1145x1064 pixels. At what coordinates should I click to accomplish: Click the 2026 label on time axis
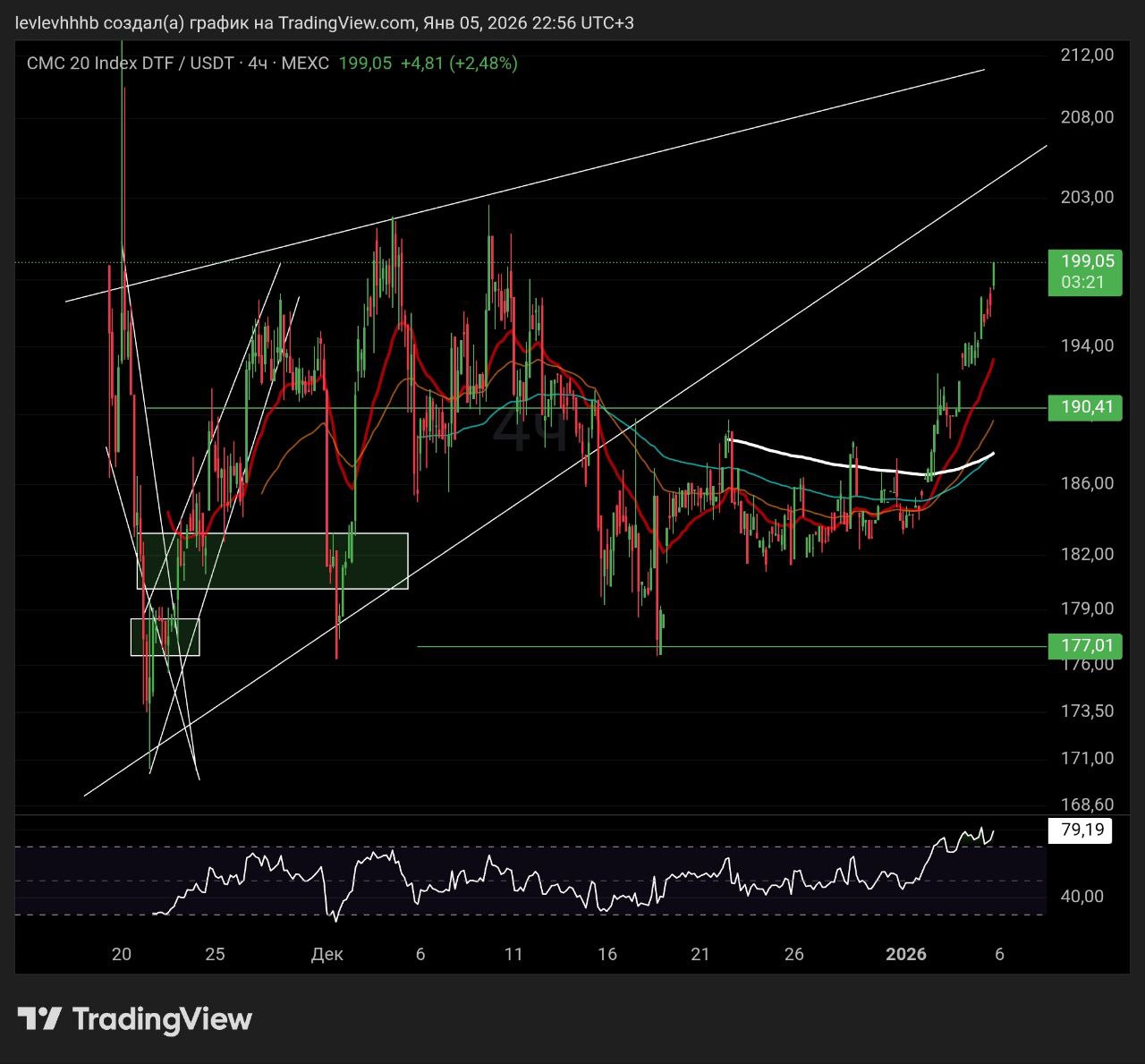coord(905,954)
